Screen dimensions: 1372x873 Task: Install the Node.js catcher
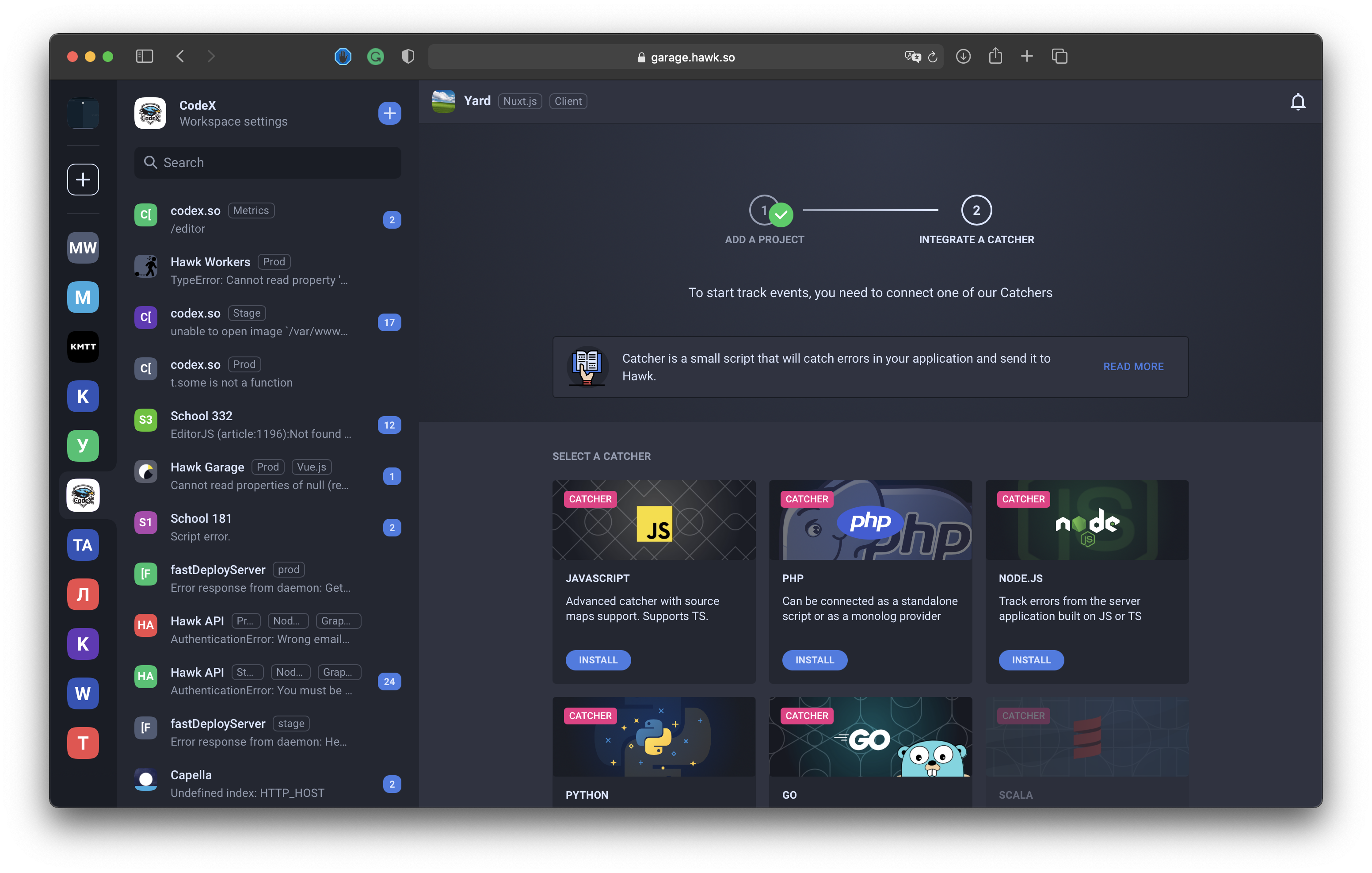[1031, 660]
